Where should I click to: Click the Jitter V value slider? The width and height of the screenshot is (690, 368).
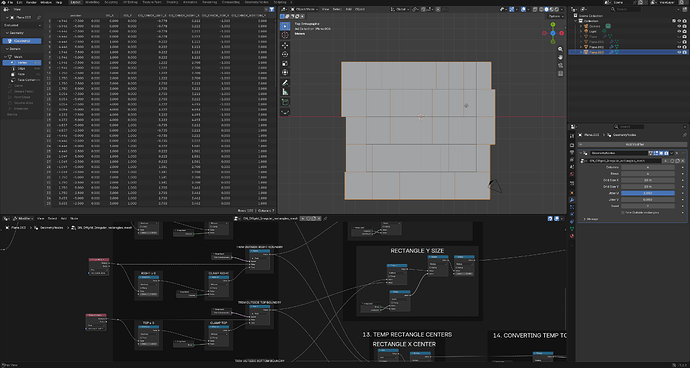point(648,199)
